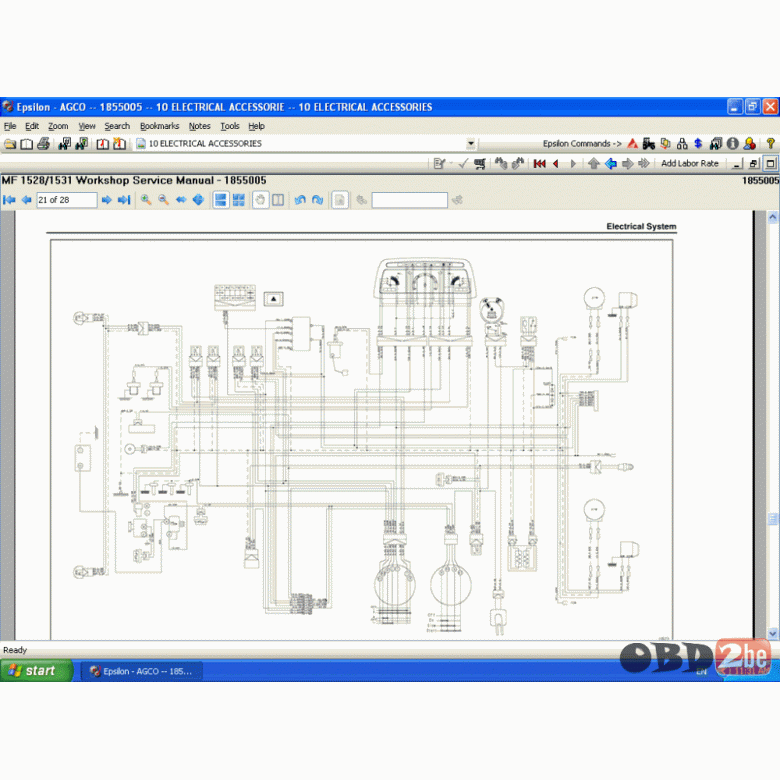Click the blue left arrow navigation icon
The width and height of the screenshot is (780, 780).
pyautogui.click(x=611, y=164)
